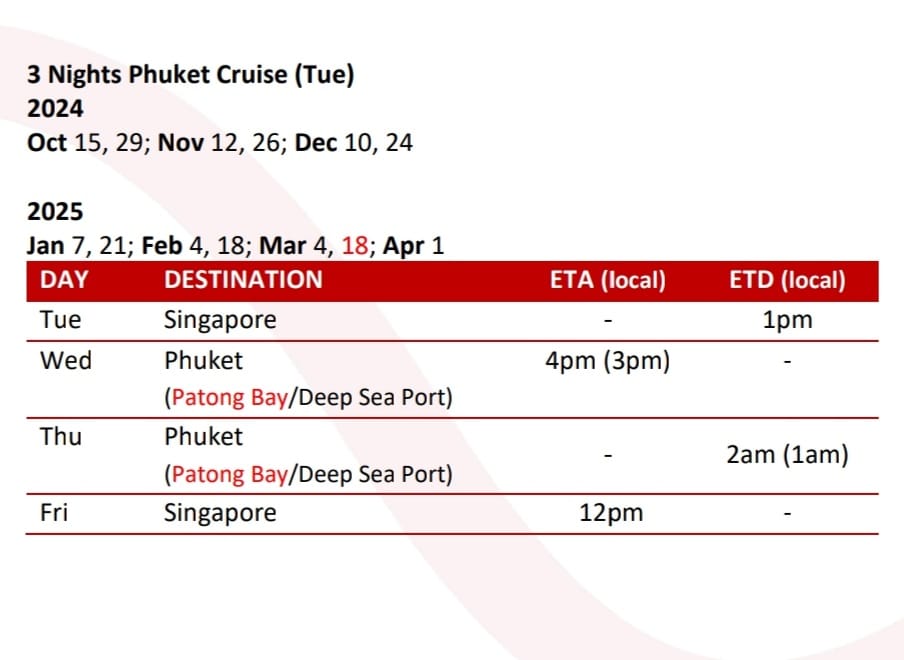This screenshot has width=904, height=660.
Task: Click Singapore in the Fri row
Action: pos(220,514)
